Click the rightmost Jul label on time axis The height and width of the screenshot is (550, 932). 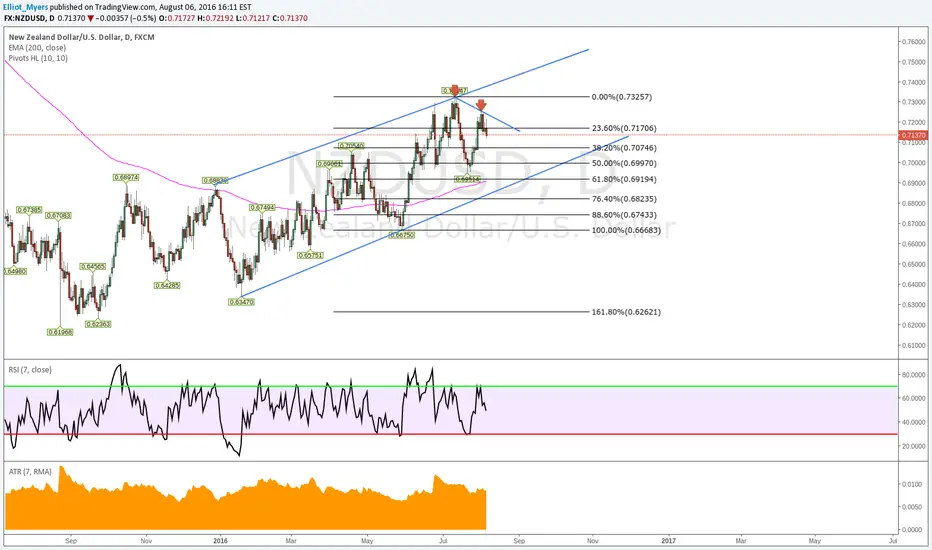click(x=893, y=541)
